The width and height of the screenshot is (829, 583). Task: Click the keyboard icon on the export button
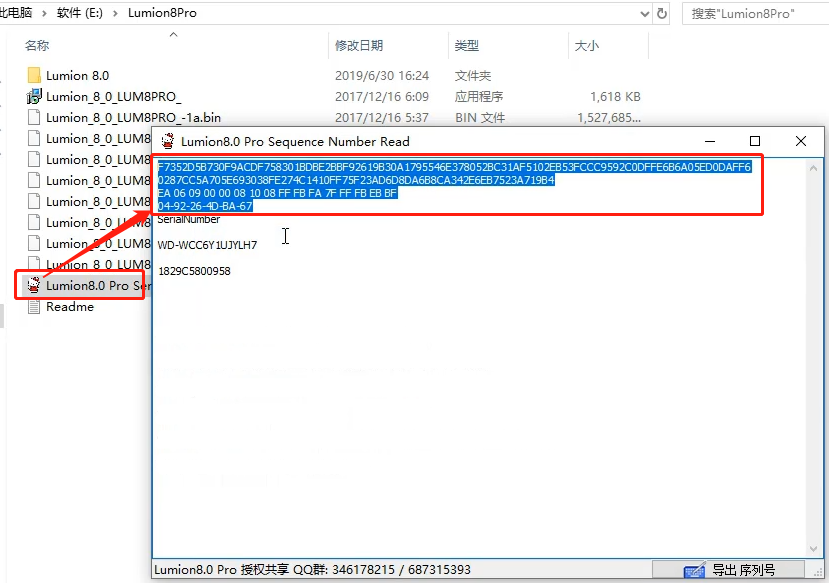694,570
